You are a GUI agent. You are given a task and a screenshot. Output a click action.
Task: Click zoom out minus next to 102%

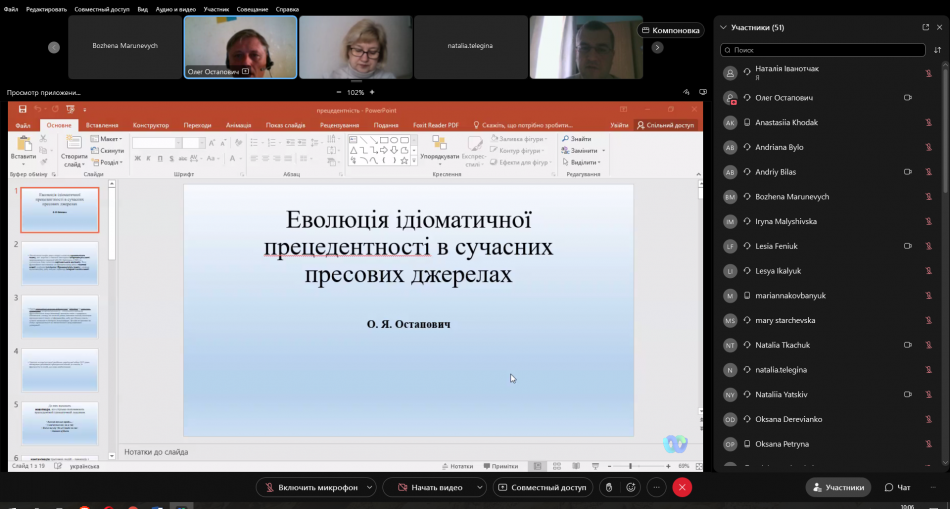(338, 92)
